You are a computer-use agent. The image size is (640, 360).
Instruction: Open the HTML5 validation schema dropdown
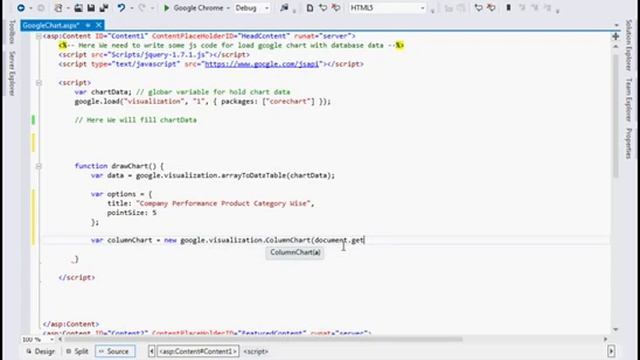click(422, 8)
